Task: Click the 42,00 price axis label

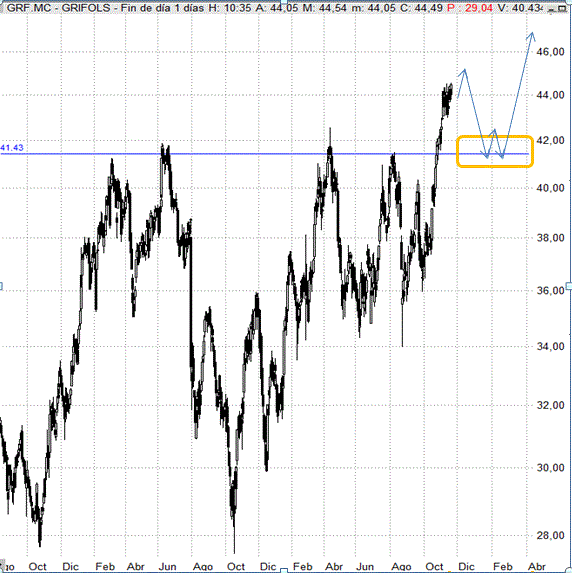Action: coord(550,140)
